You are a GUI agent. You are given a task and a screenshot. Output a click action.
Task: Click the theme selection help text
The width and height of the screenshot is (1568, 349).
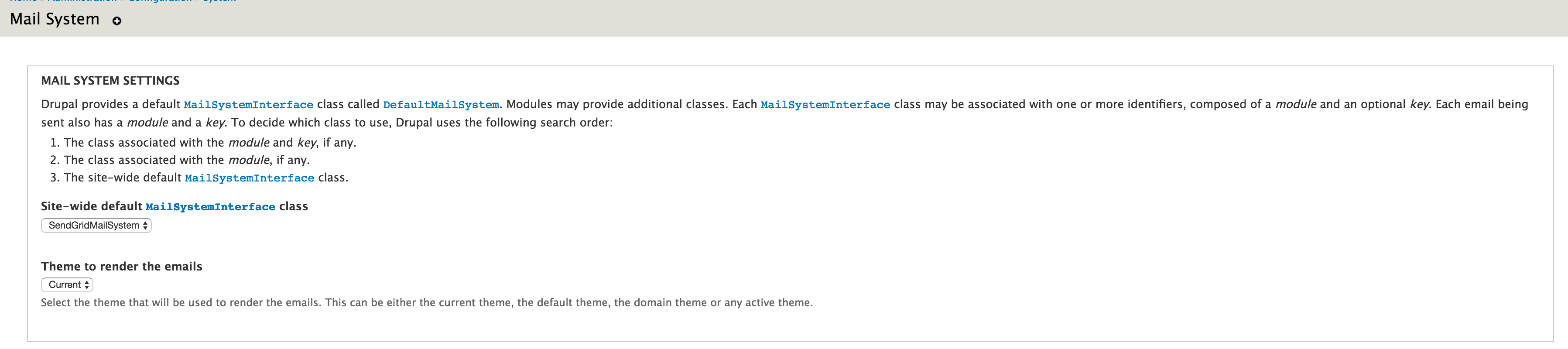coord(426,303)
